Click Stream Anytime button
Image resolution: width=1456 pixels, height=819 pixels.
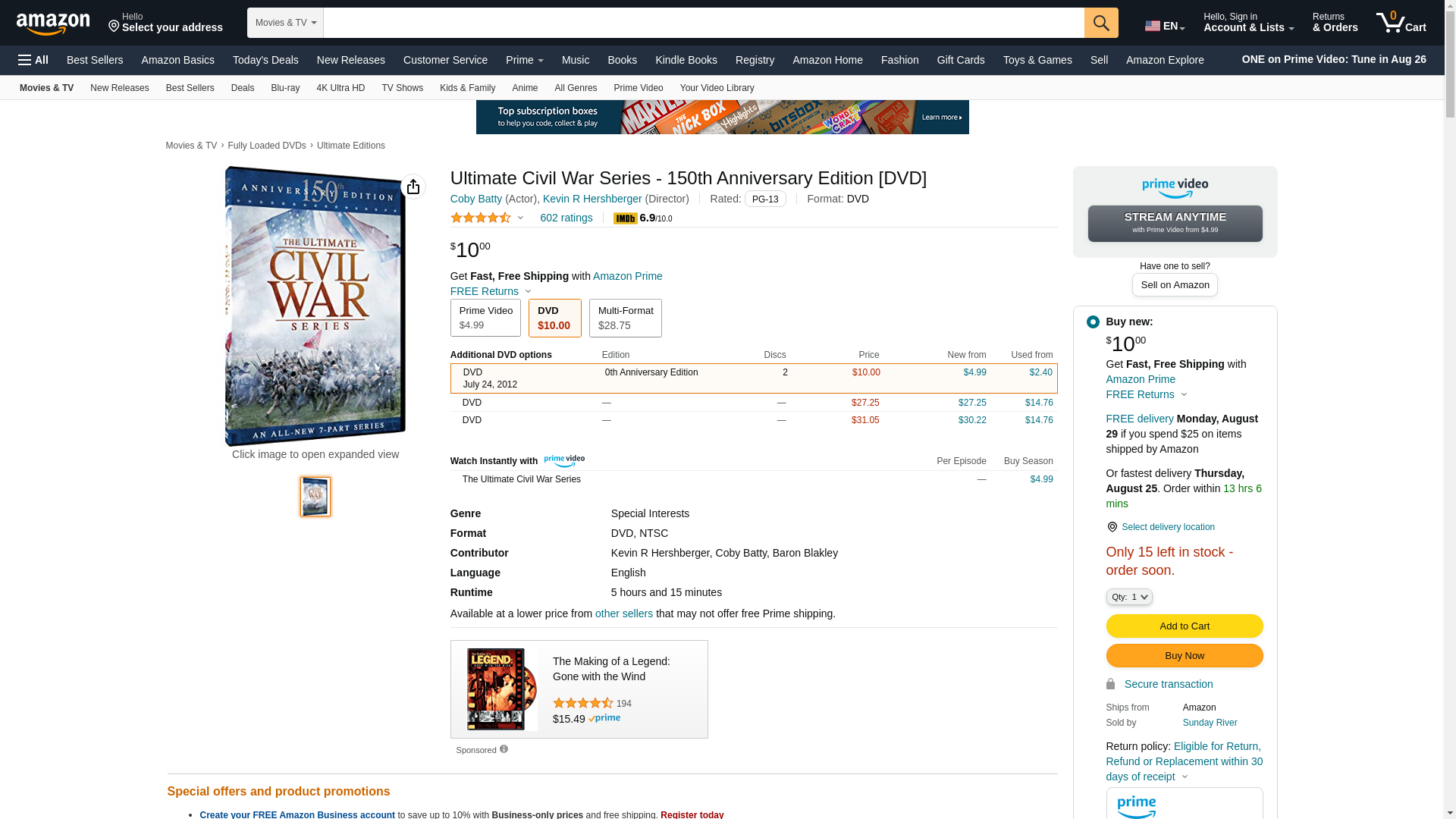1175,224
